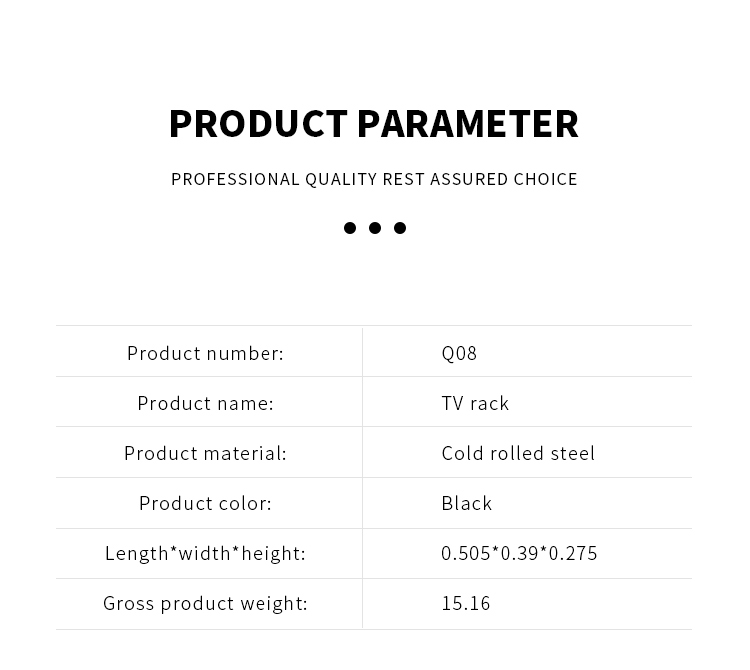Click the 'Length*width*height:' label
750x670 pixels.
(x=205, y=553)
